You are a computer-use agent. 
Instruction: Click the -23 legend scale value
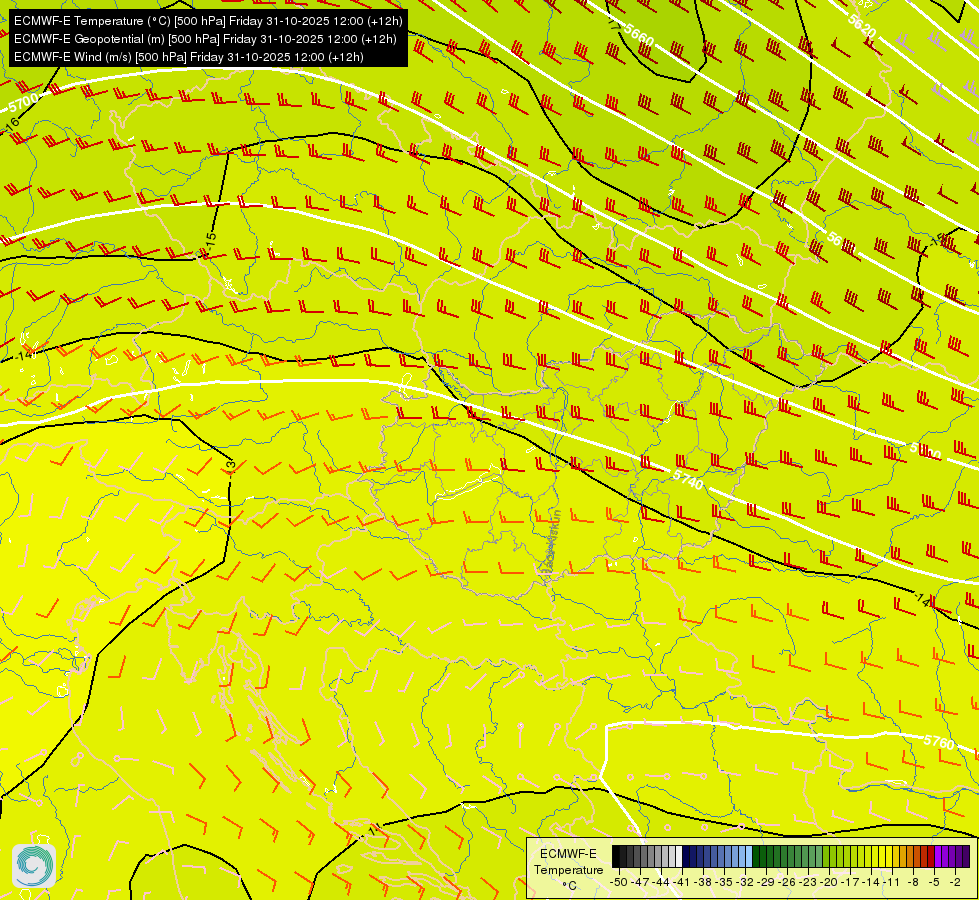coord(809,882)
